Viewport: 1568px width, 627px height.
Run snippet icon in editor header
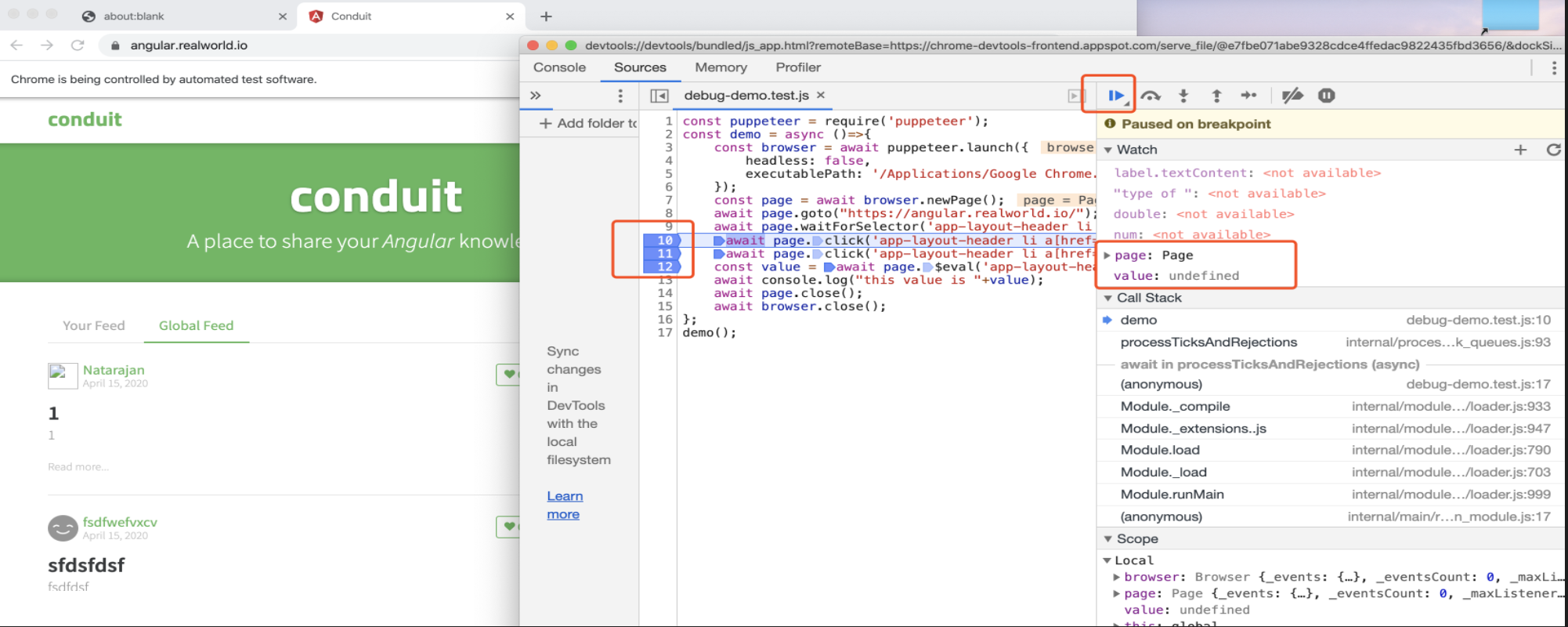pos(1074,96)
